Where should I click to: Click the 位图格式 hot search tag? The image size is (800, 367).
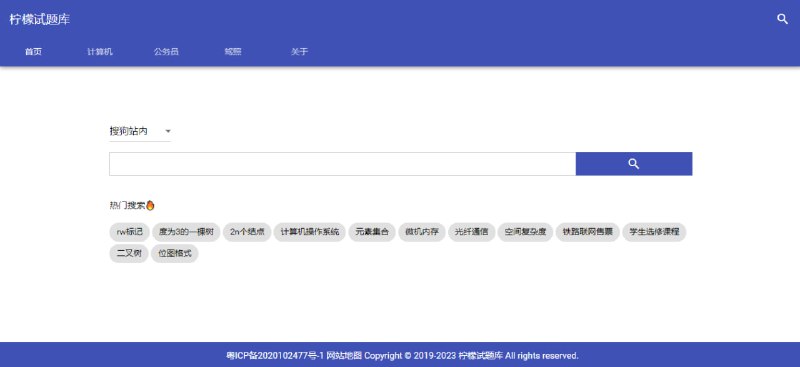coord(174,253)
